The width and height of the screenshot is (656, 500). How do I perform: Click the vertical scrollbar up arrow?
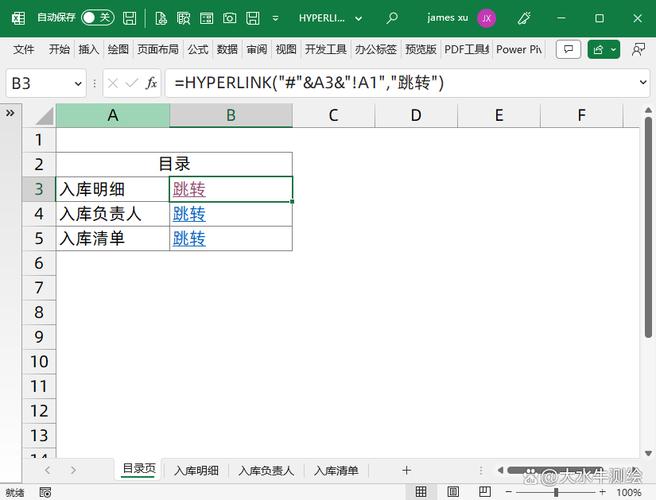[x=648, y=110]
